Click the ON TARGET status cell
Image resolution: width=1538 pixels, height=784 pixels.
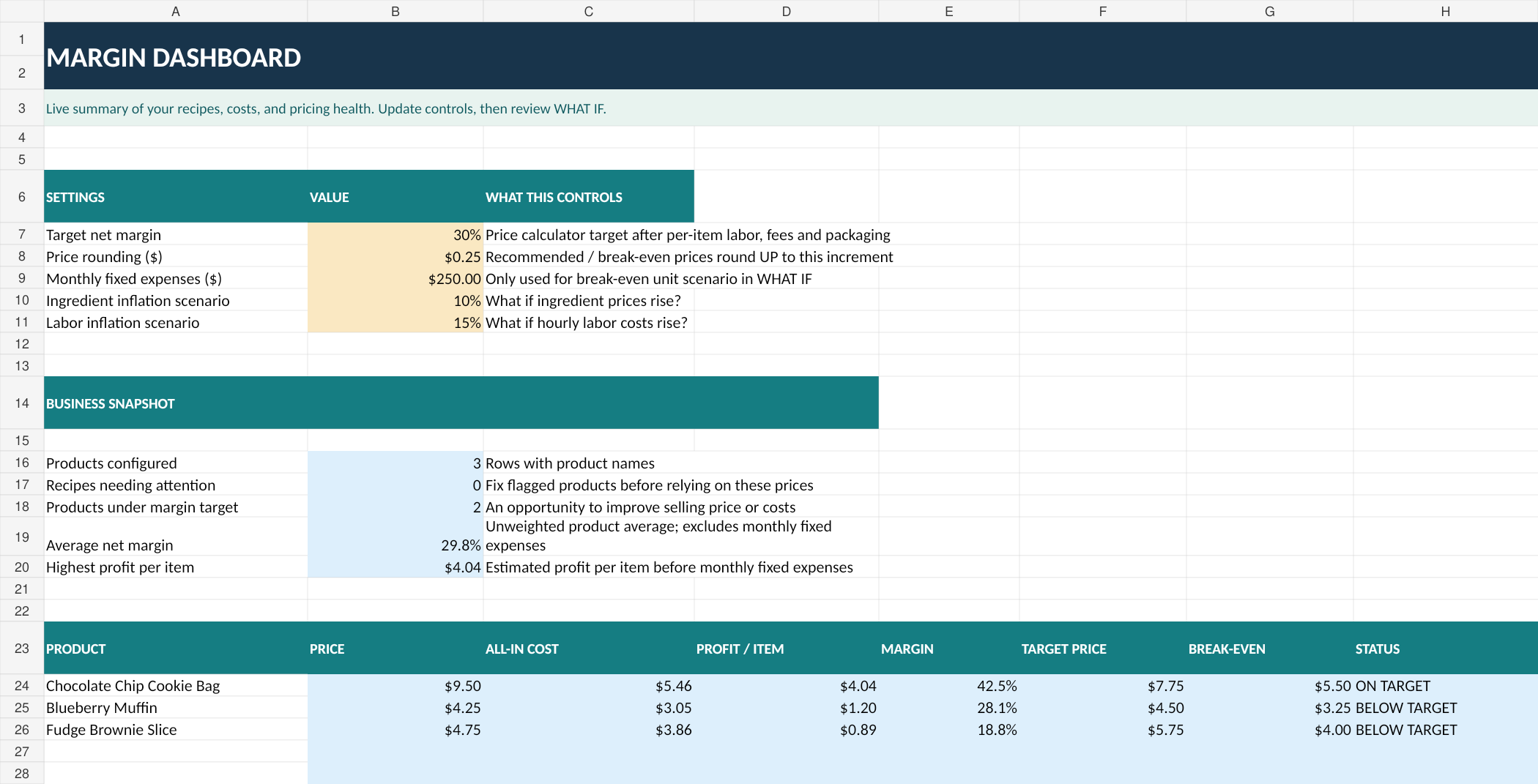[x=1446, y=685]
